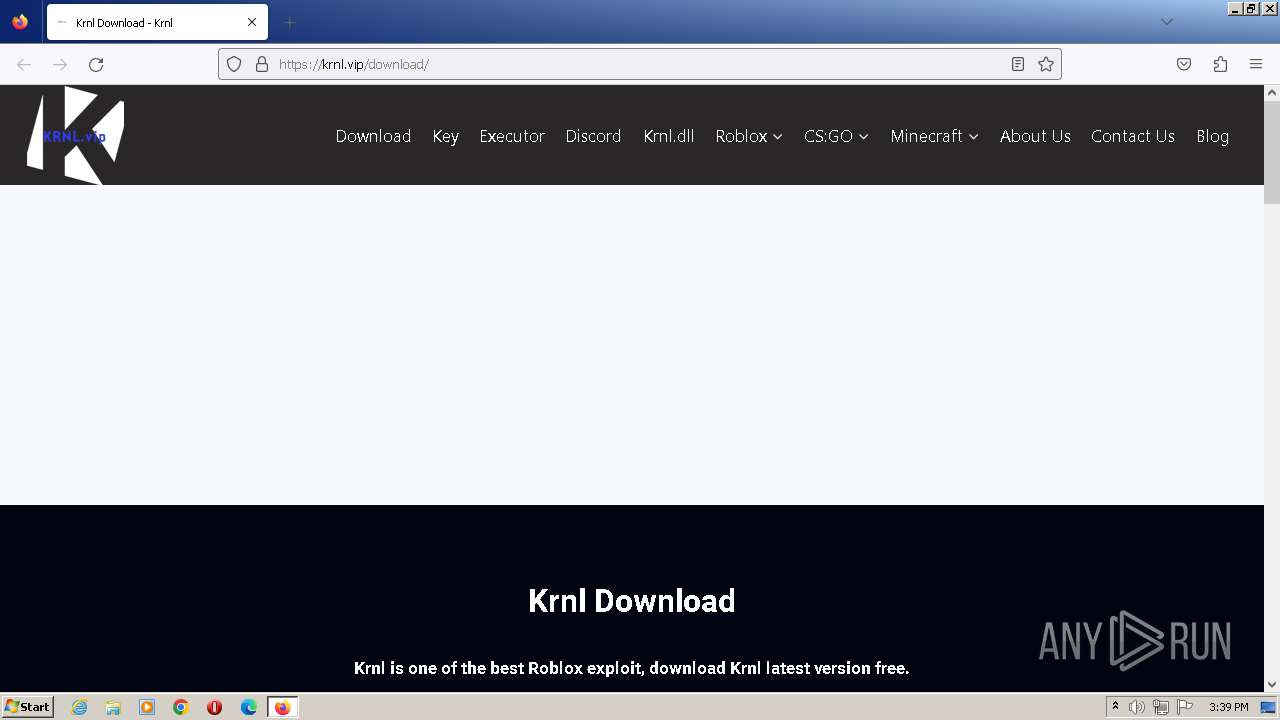This screenshot has height=720, width=1280.
Task: Click the browser forward arrow
Action: 60,64
